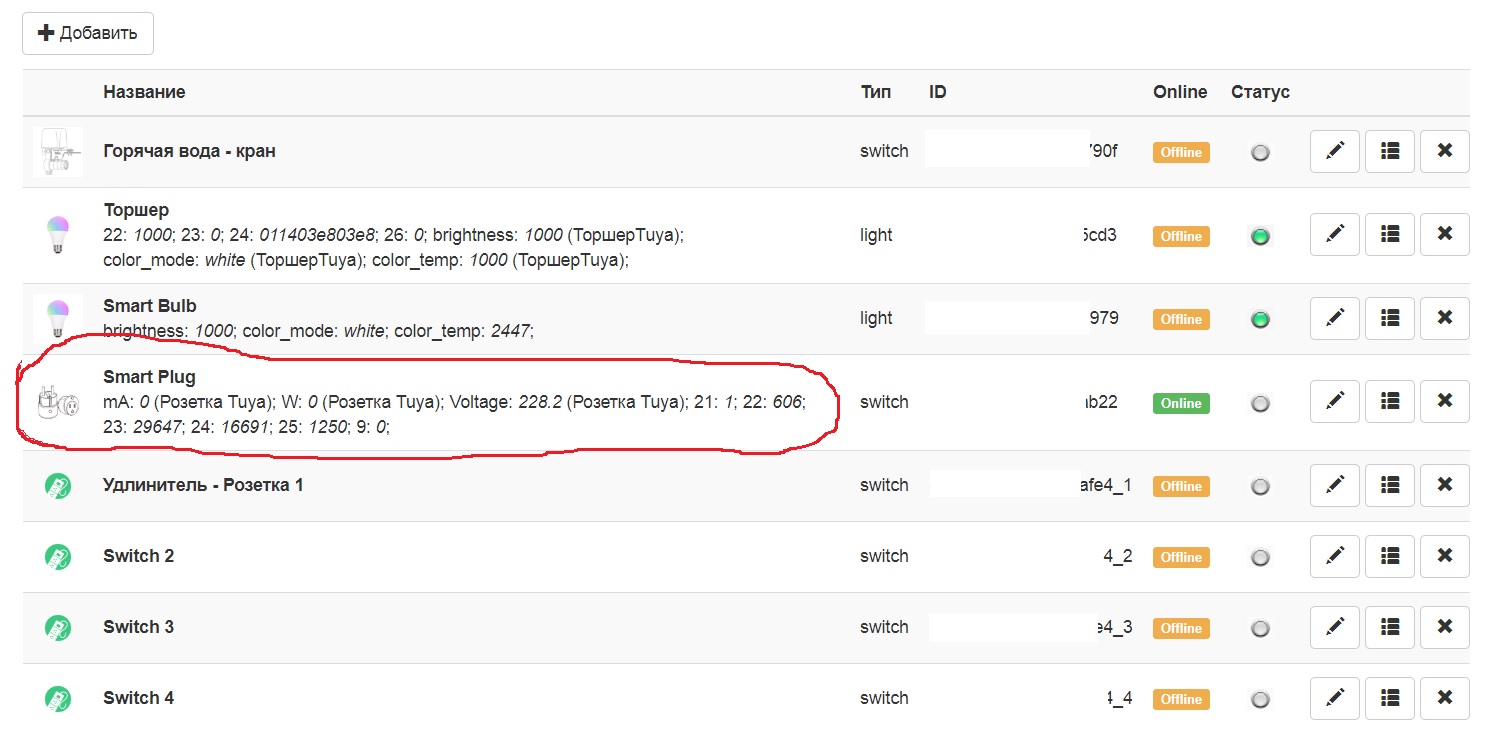Edit the Switch 3 device
Image resolution: width=1491 pixels, height=746 pixels.
tap(1334, 627)
